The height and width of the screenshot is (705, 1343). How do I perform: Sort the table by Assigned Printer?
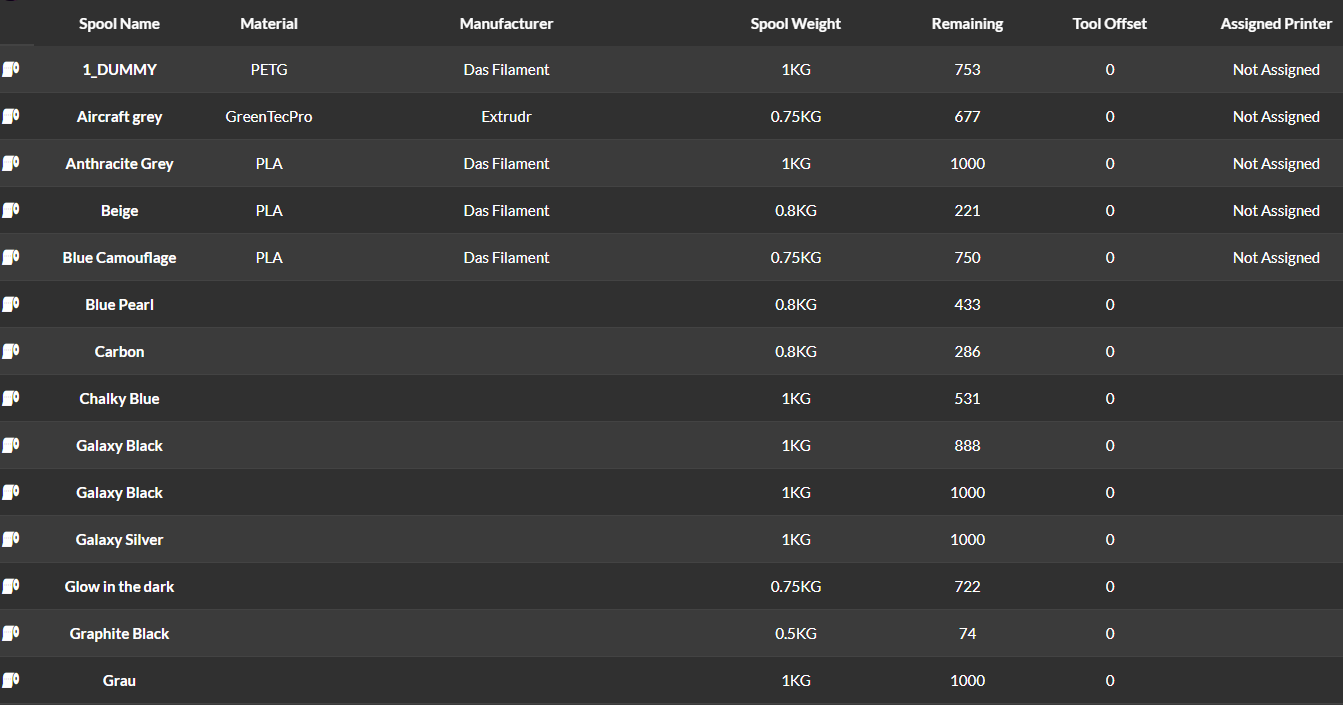pos(1276,23)
